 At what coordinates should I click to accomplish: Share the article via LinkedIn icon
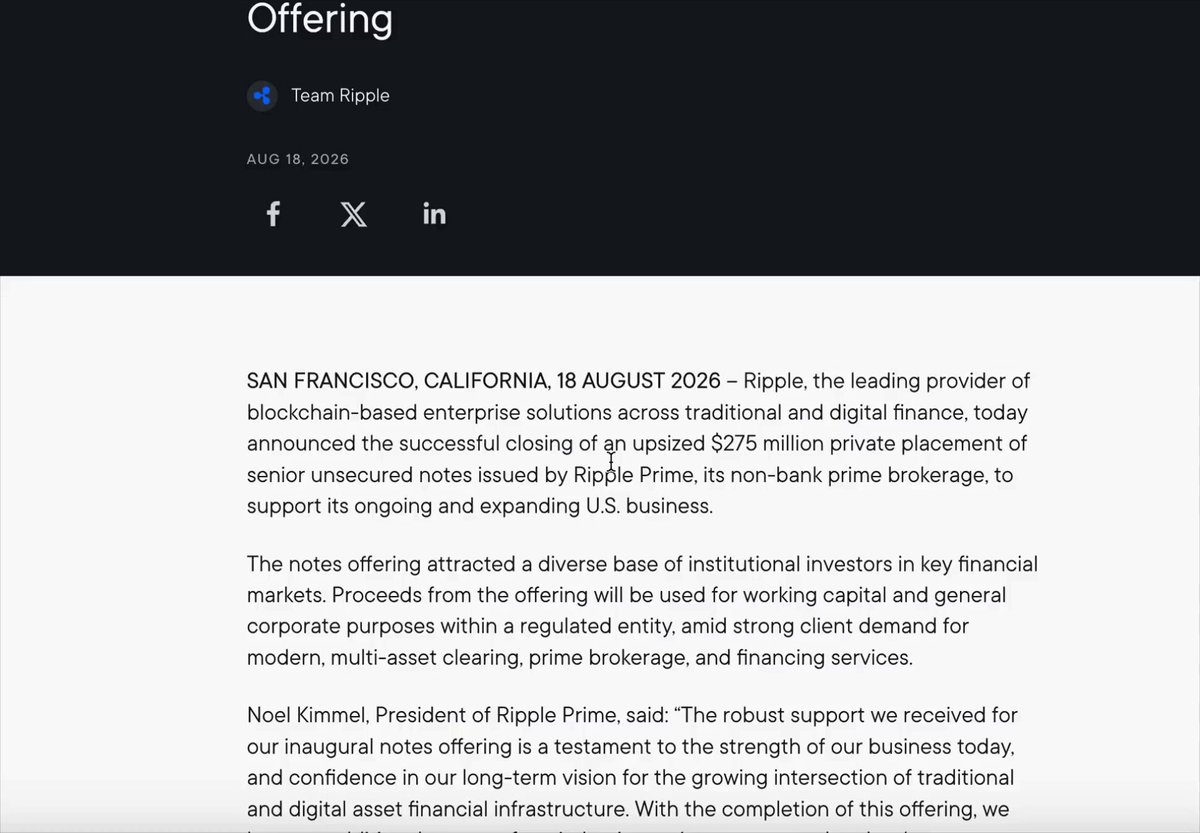click(x=434, y=214)
